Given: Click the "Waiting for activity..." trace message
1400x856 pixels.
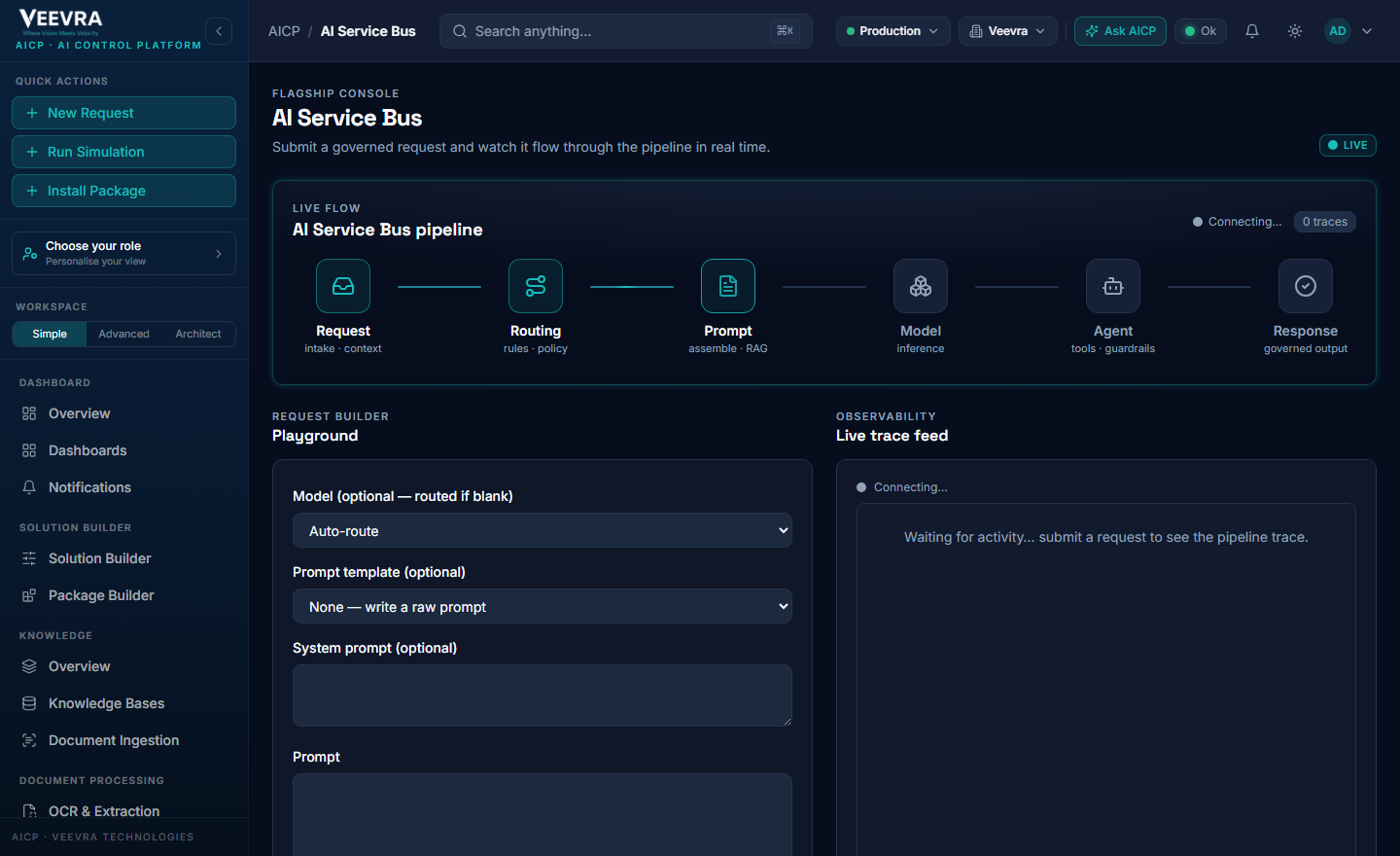Looking at the screenshot, I should [x=1106, y=537].
